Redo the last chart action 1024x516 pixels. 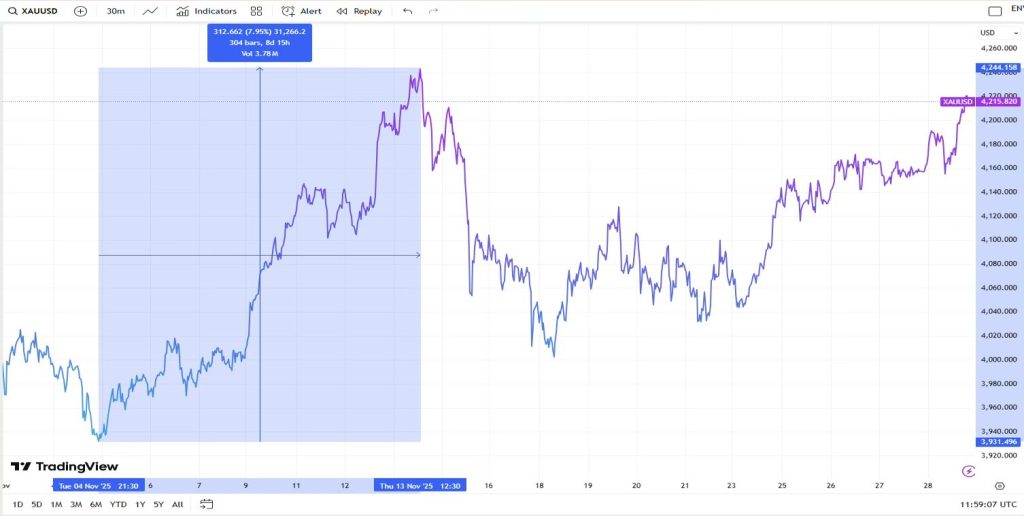pyautogui.click(x=433, y=11)
